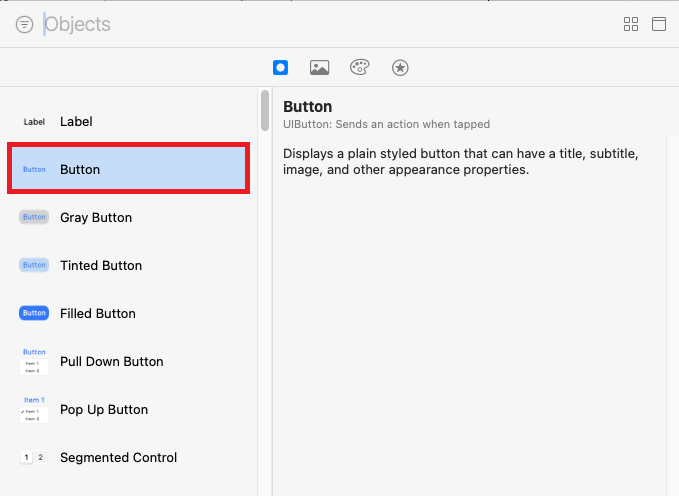Click the Segmented Control preview icon

(34, 457)
